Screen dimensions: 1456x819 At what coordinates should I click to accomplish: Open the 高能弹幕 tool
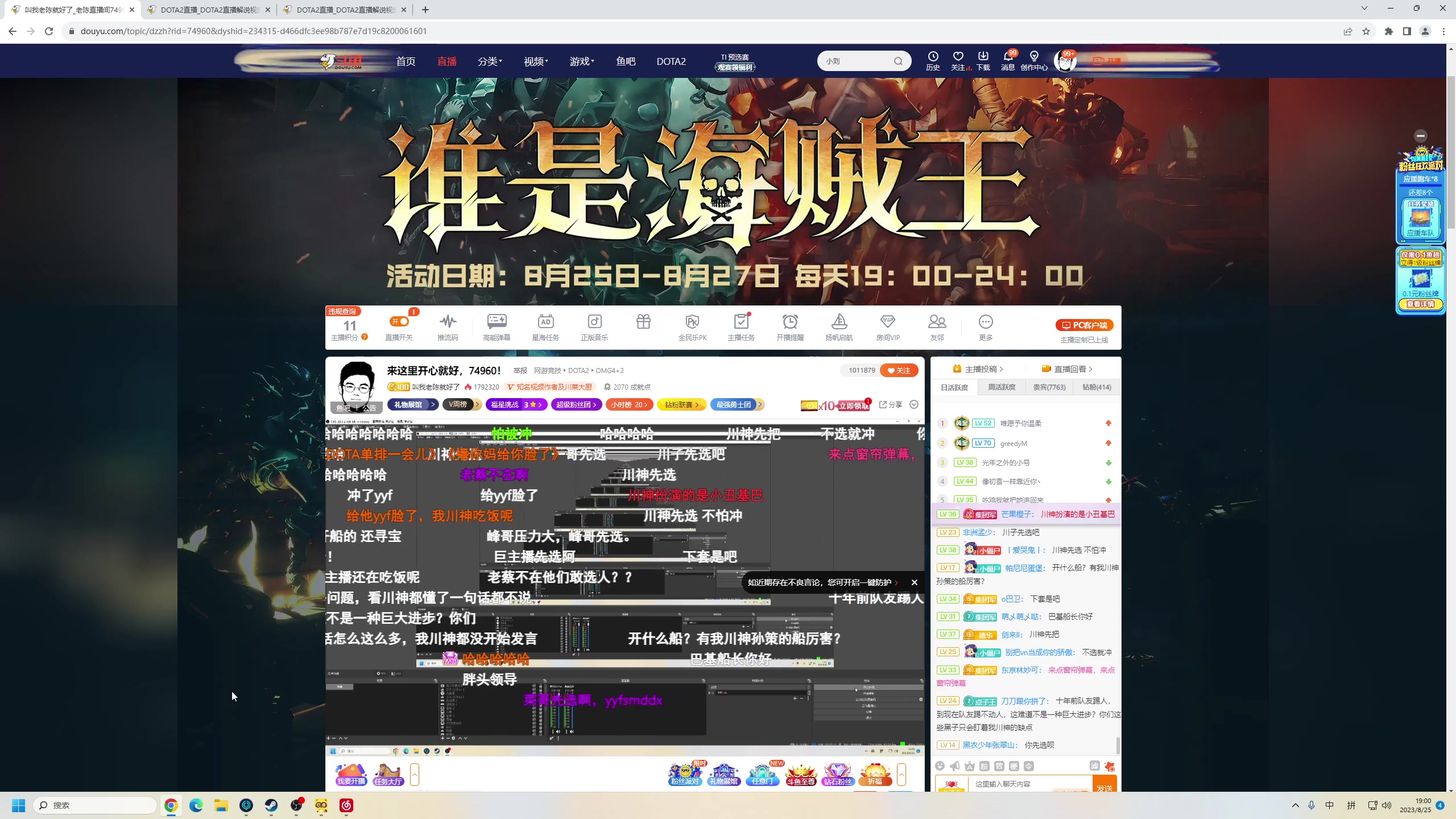(x=497, y=327)
